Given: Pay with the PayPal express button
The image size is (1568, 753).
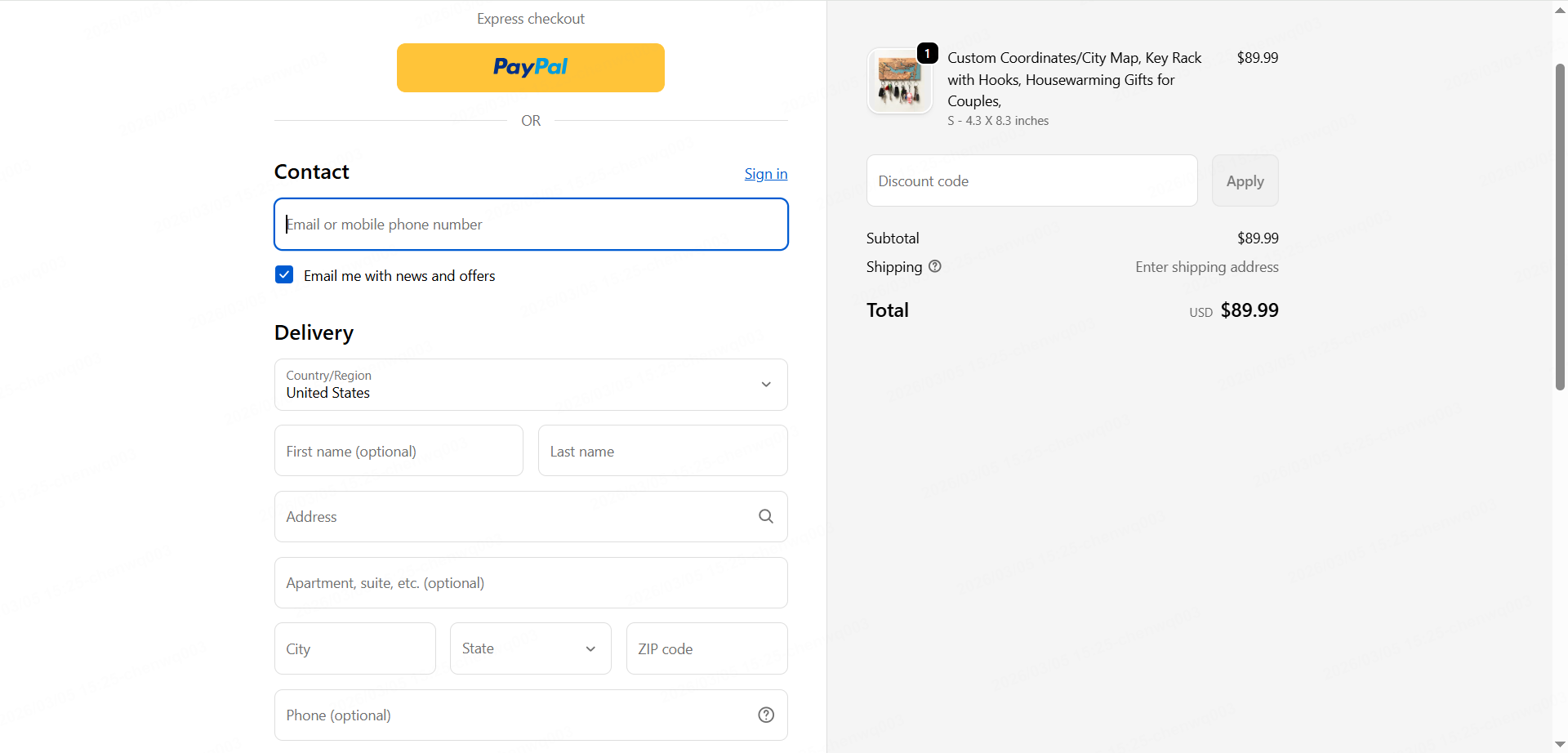Looking at the screenshot, I should point(530,68).
